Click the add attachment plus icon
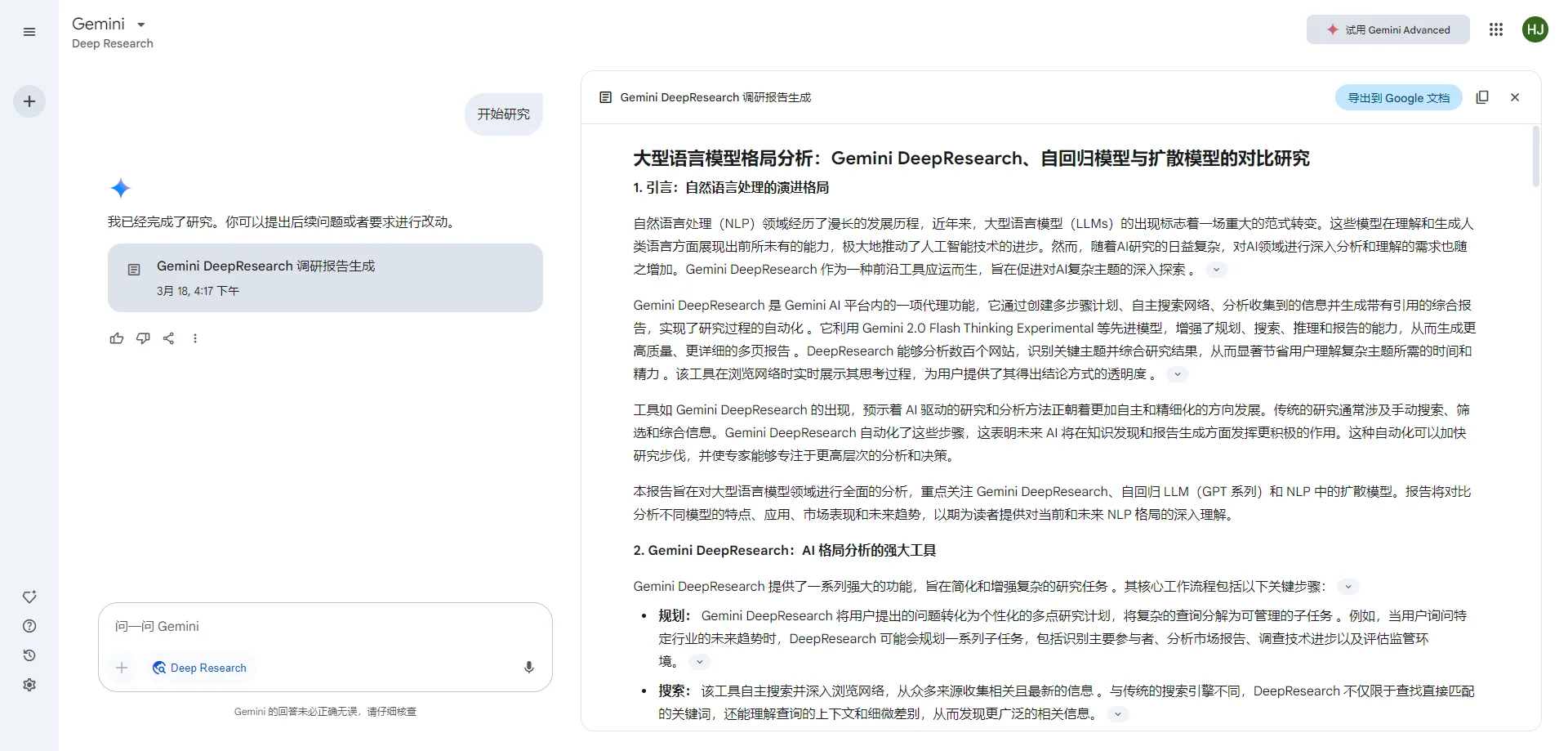 tap(122, 668)
